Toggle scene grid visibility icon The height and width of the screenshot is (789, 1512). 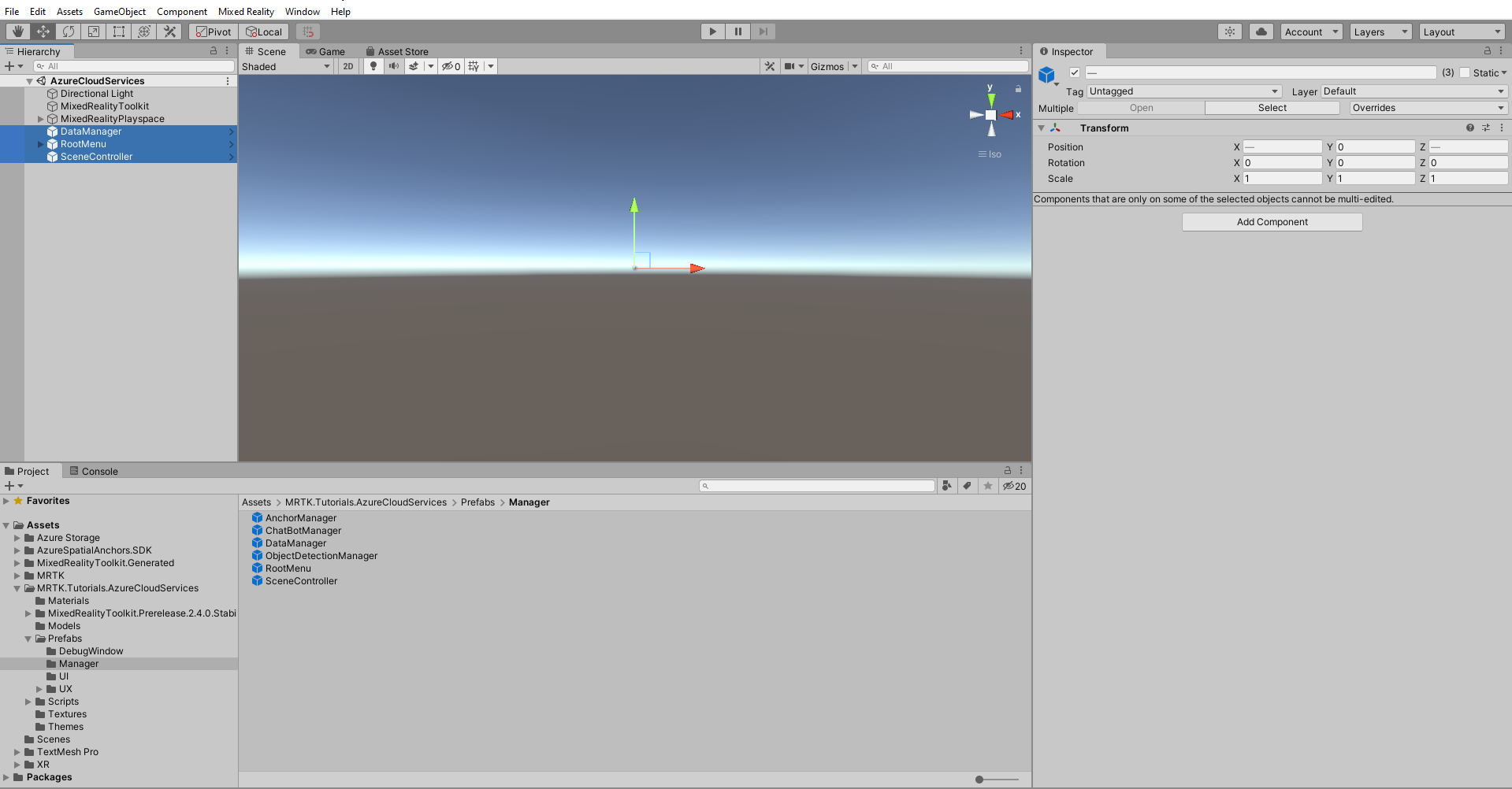tap(474, 66)
